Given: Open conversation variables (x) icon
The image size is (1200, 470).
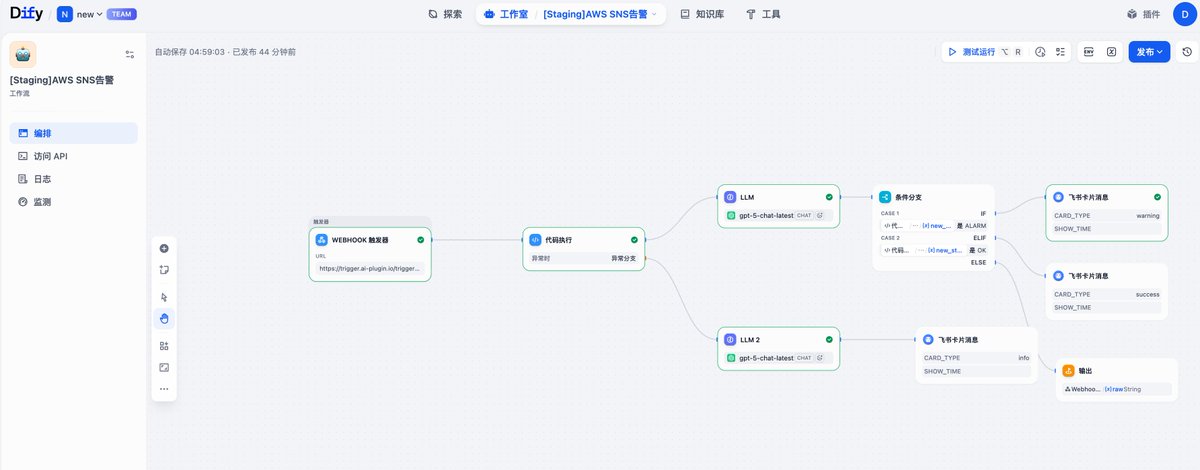Looking at the screenshot, I should point(1111,51).
